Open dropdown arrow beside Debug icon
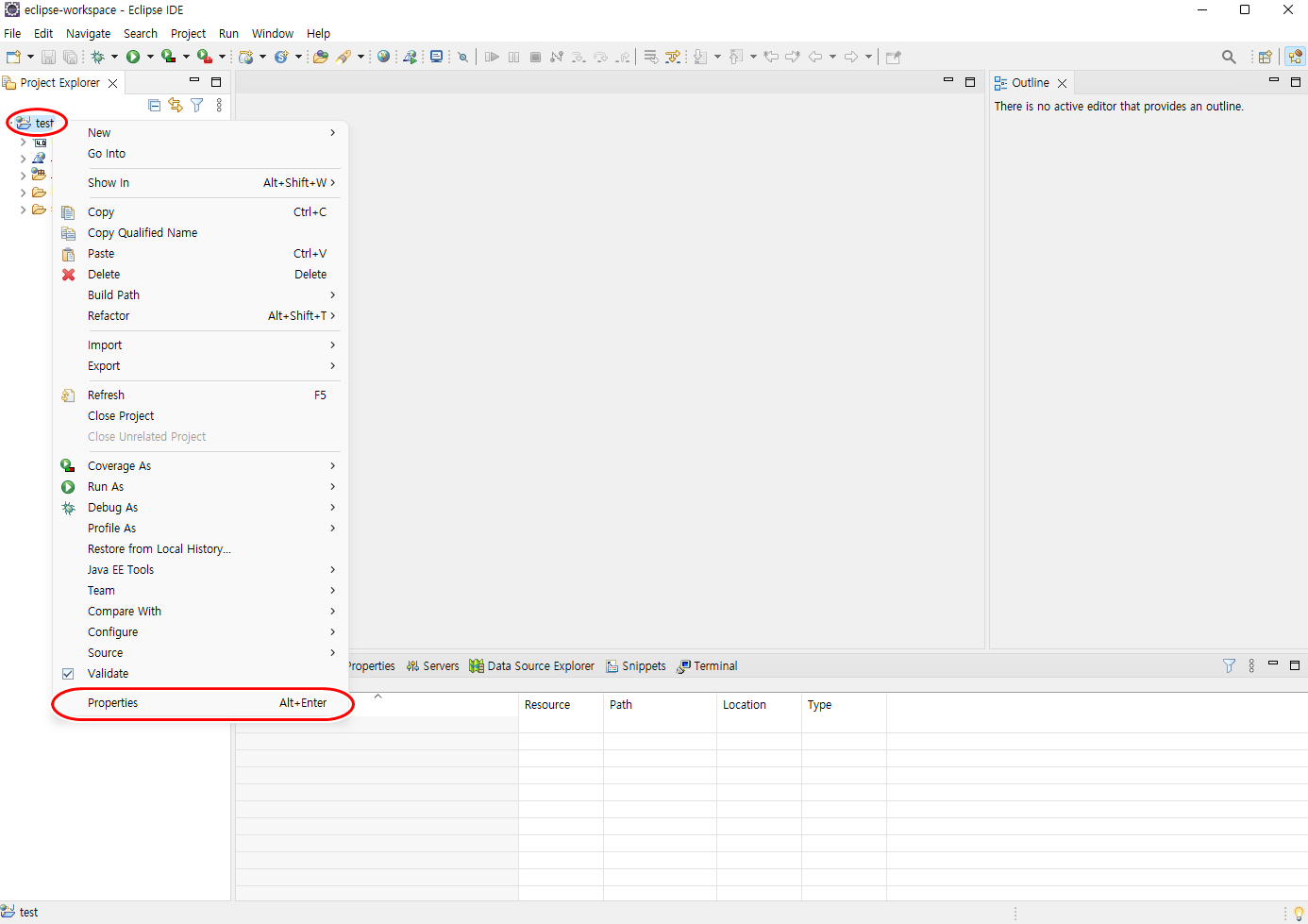Image resolution: width=1308 pixels, height=924 pixels. pyautogui.click(x=114, y=57)
